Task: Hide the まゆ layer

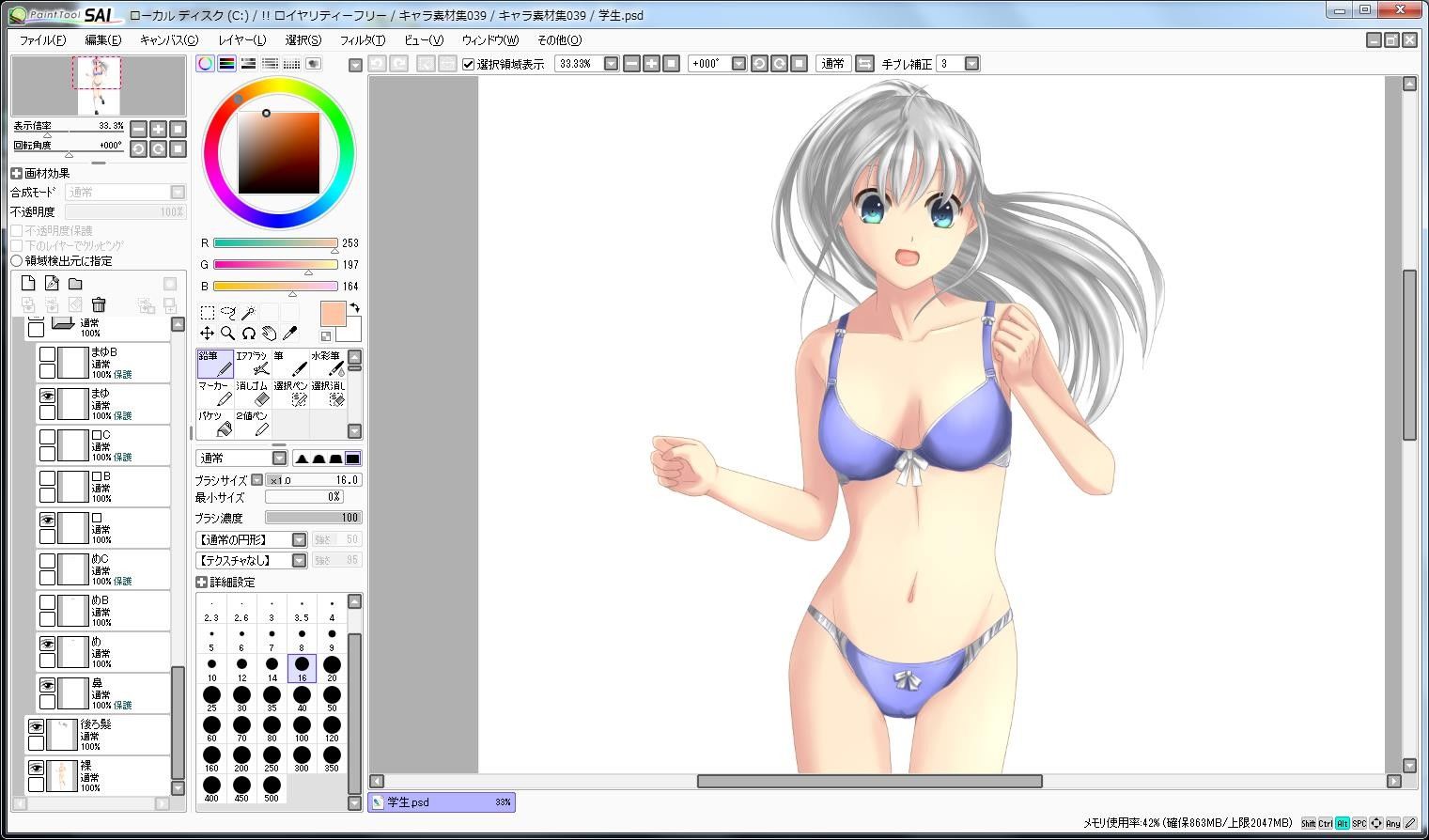Action: point(47,396)
